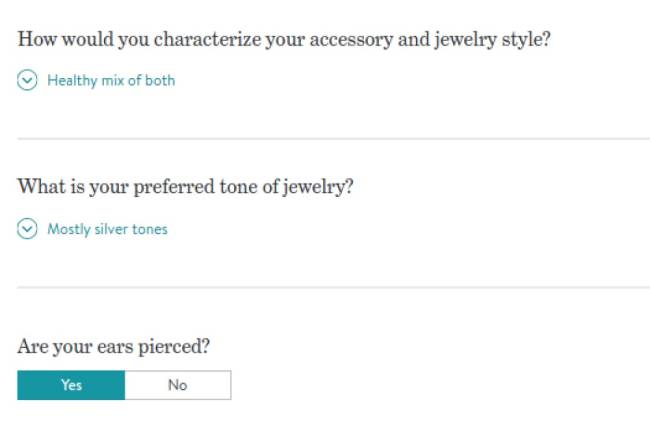The height and width of the screenshot is (441, 650).
Task: Click the chevron icon beside Healthy mix of both
Action: [27, 81]
